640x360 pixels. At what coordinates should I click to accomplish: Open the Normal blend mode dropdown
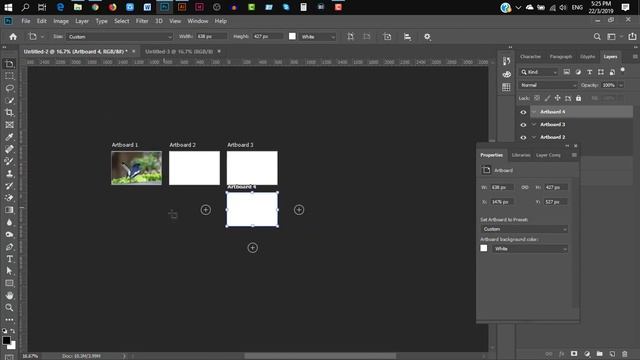548,85
